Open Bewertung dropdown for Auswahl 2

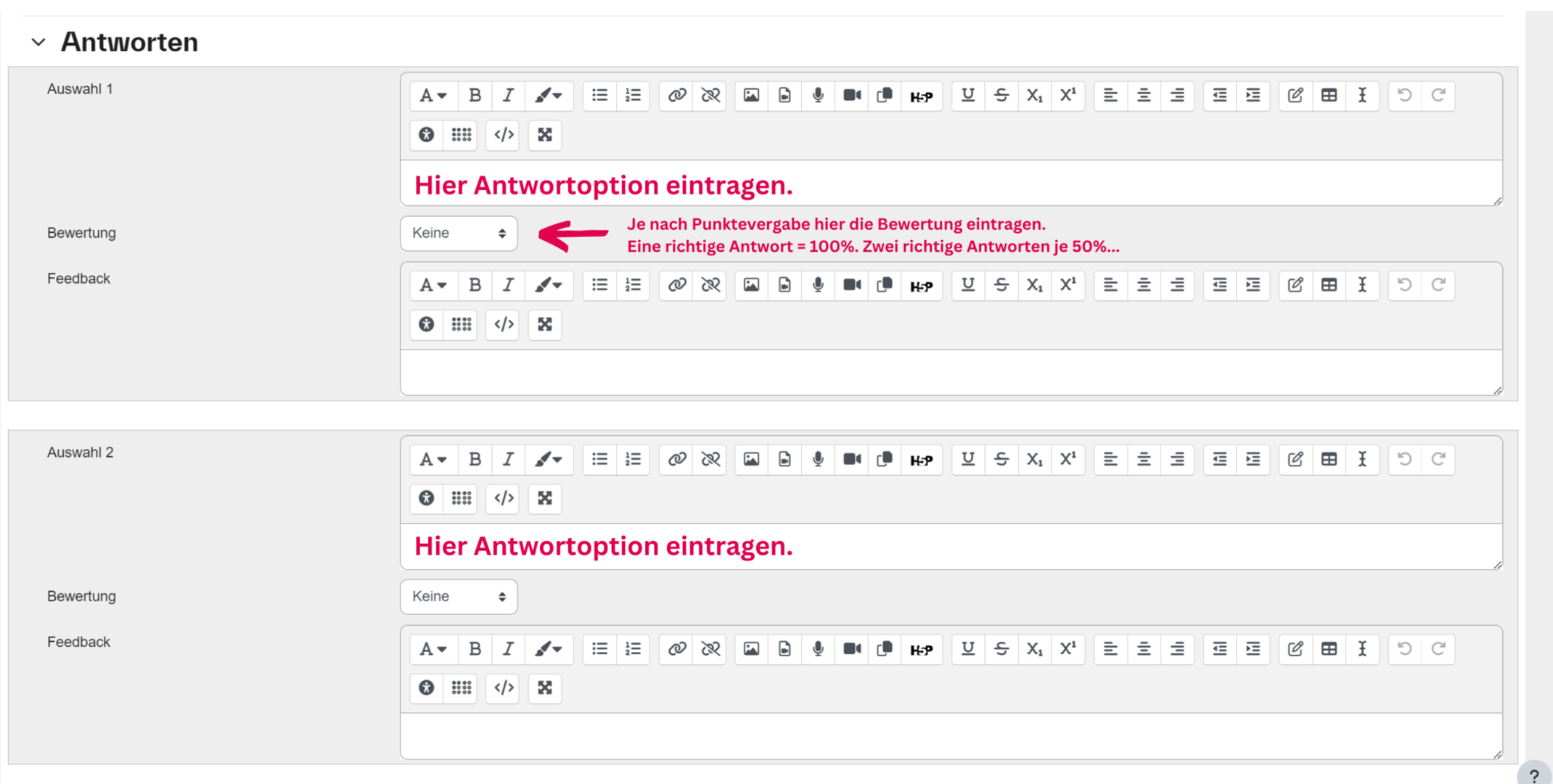click(458, 597)
